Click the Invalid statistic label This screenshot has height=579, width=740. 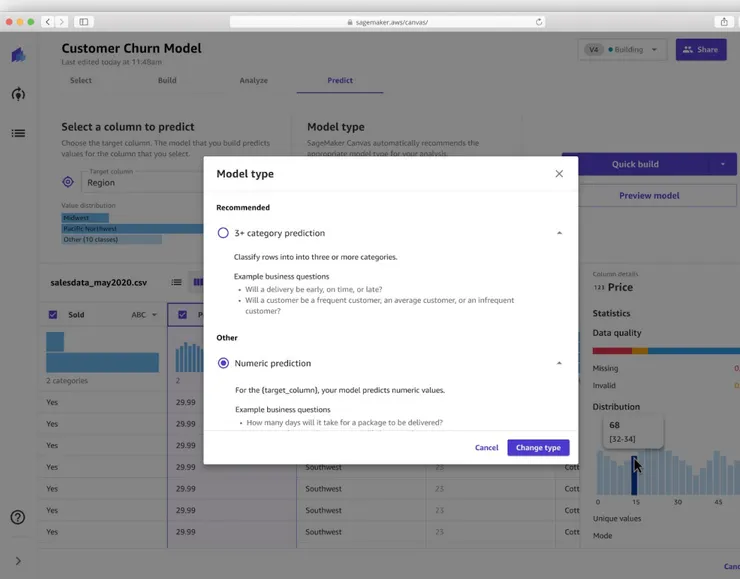(x=604, y=386)
